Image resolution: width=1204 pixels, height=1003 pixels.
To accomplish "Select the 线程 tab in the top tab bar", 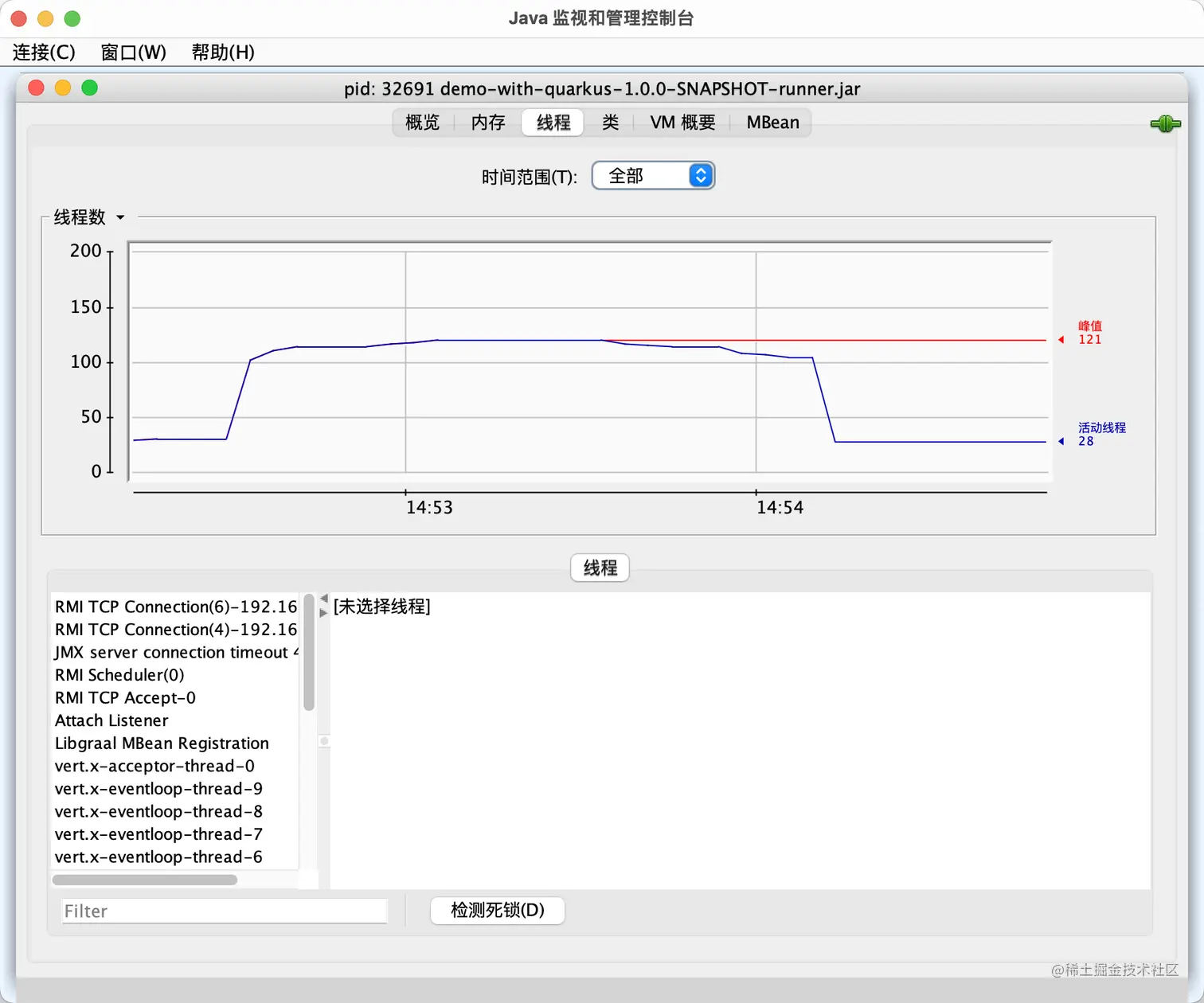I will [553, 123].
